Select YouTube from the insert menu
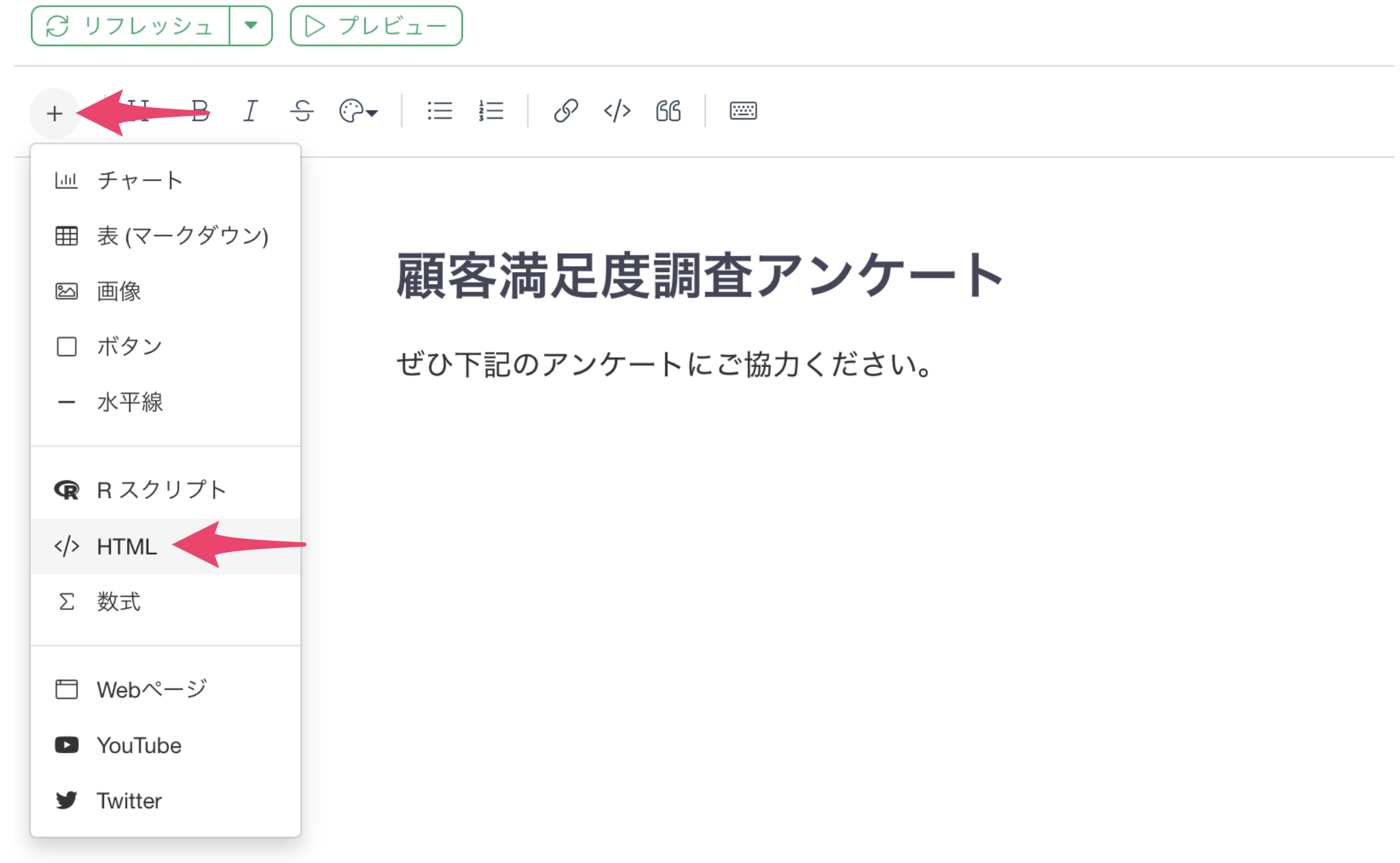This screenshot has width=1400, height=863. pos(165,745)
